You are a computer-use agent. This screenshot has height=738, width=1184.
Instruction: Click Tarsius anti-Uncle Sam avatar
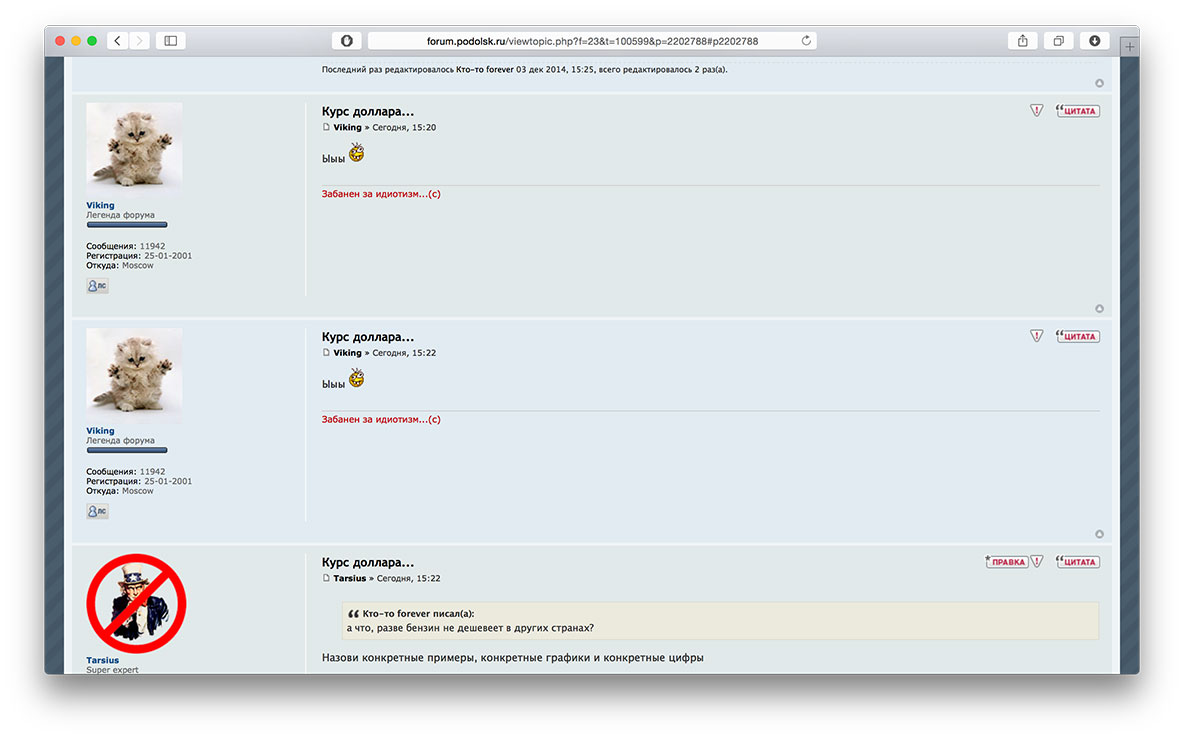[136, 603]
